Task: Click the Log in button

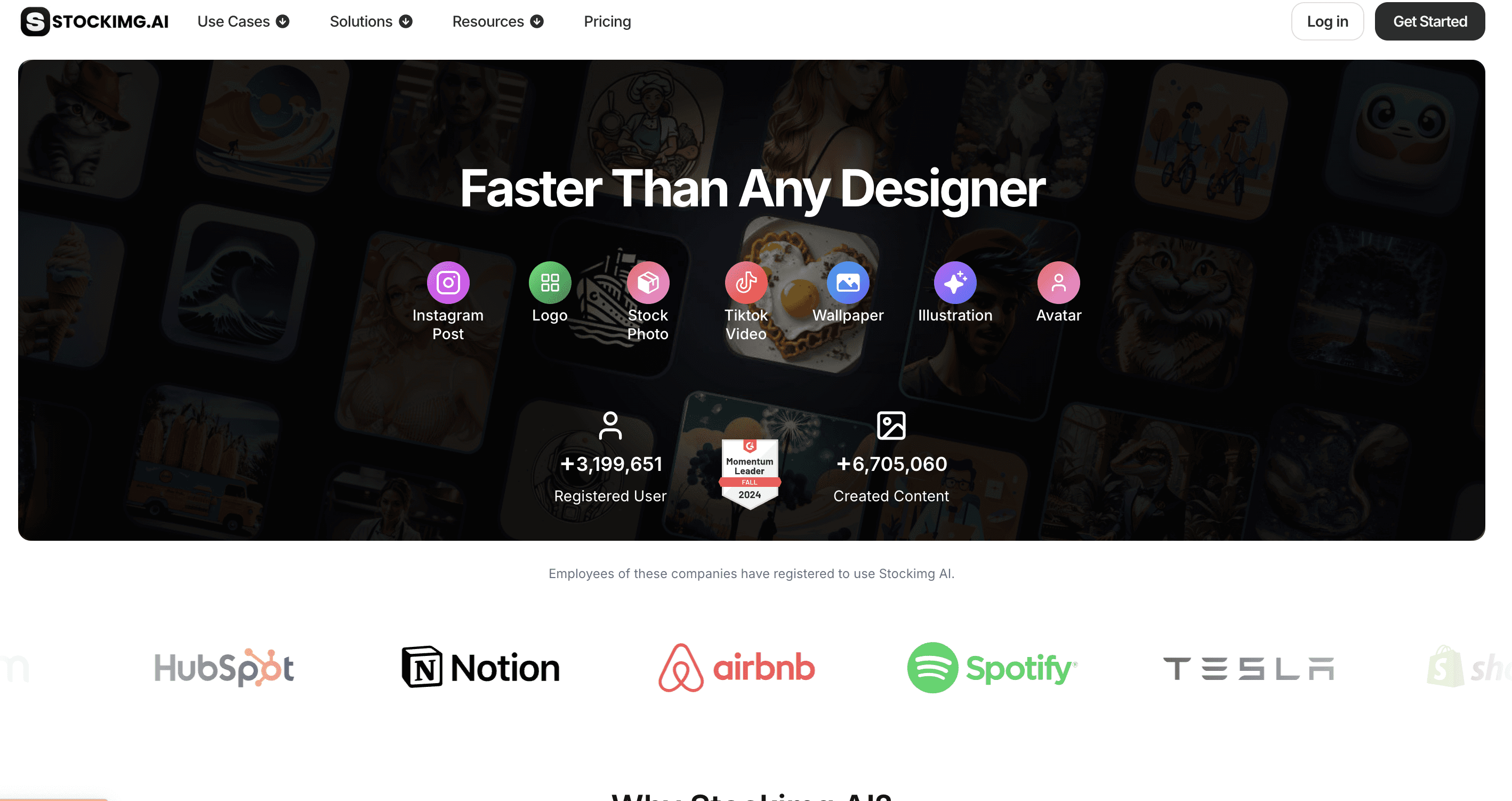Action: coord(1327,22)
